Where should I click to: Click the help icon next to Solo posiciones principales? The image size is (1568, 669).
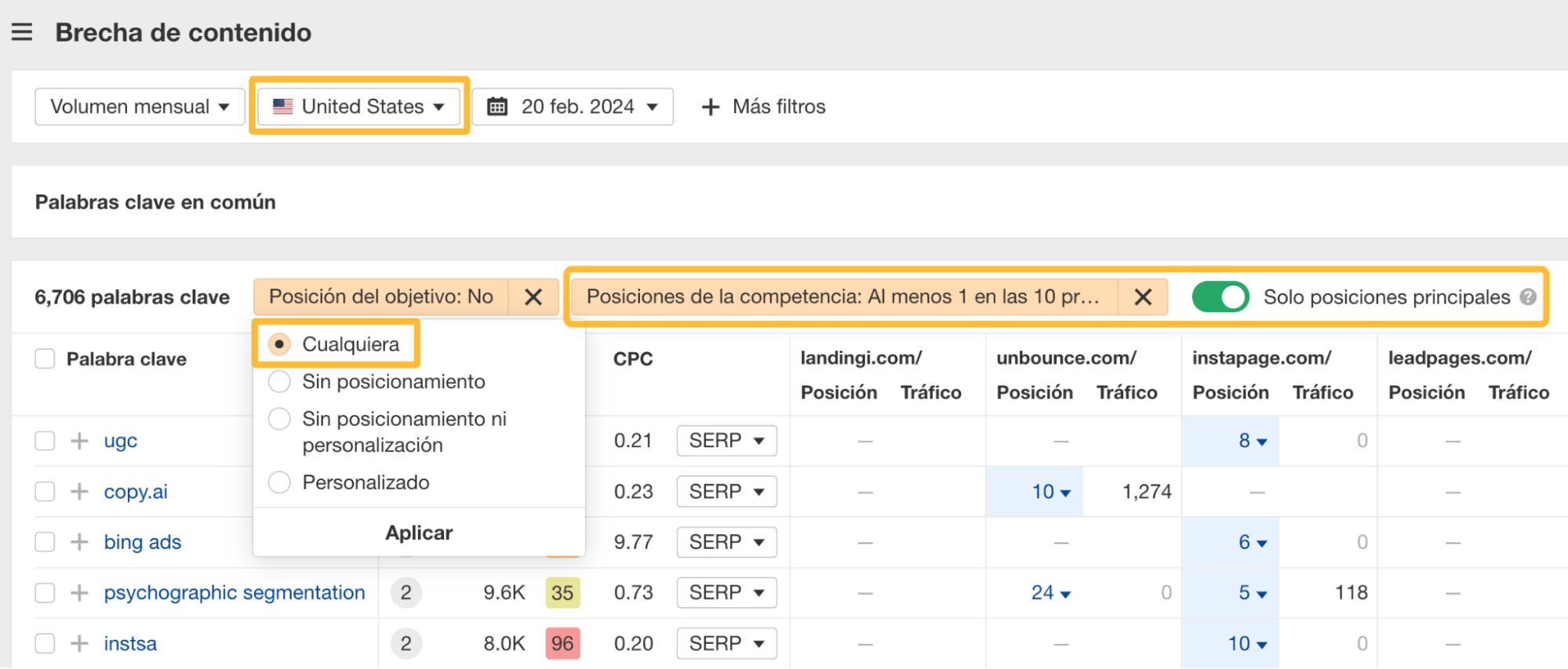click(1527, 297)
